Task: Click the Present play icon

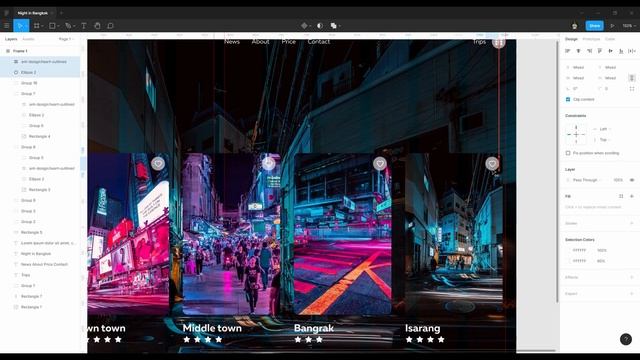Action: tap(612, 26)
